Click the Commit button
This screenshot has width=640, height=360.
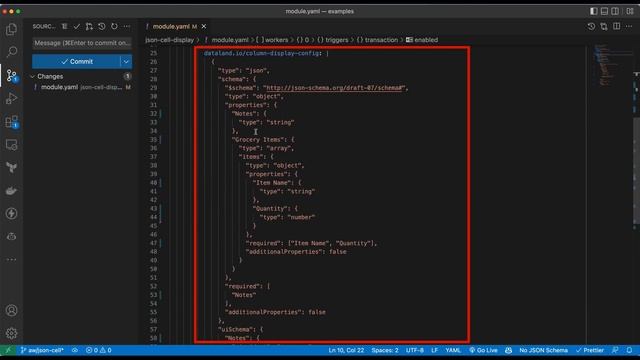pos(76,62)
